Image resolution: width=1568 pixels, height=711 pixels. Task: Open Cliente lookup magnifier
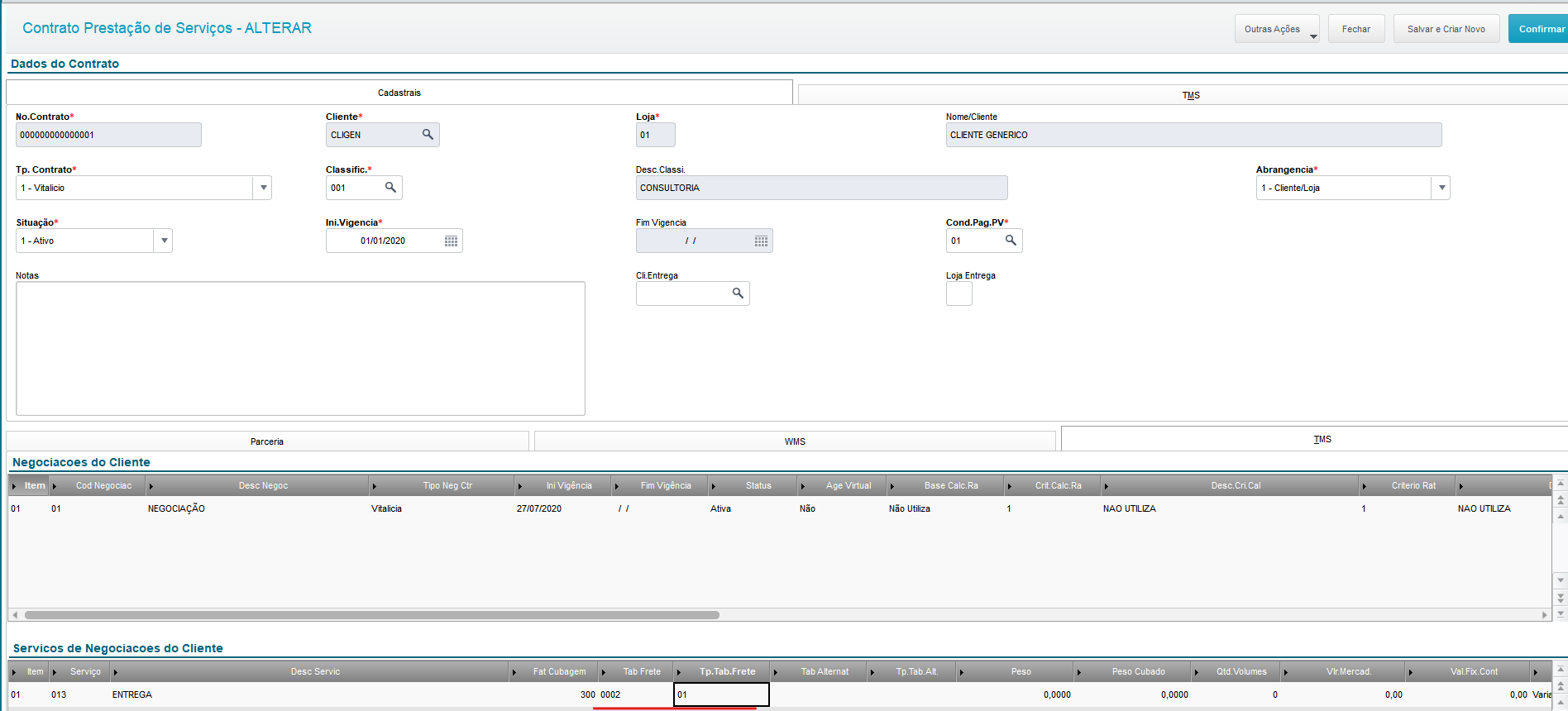[428, 135]
